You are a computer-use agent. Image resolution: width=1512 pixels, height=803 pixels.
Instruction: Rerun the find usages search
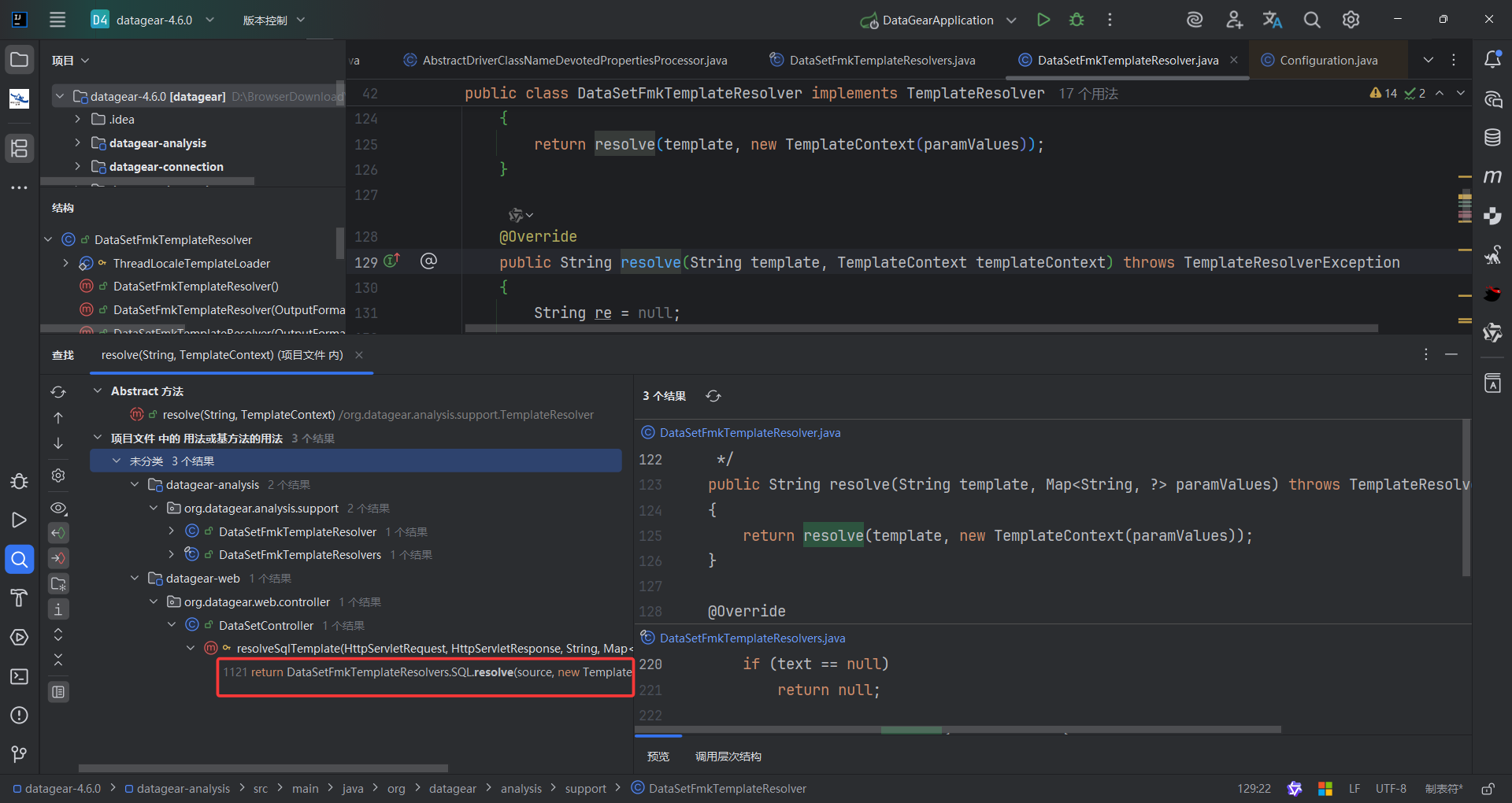pyautogui.click(x=58, y=392)
